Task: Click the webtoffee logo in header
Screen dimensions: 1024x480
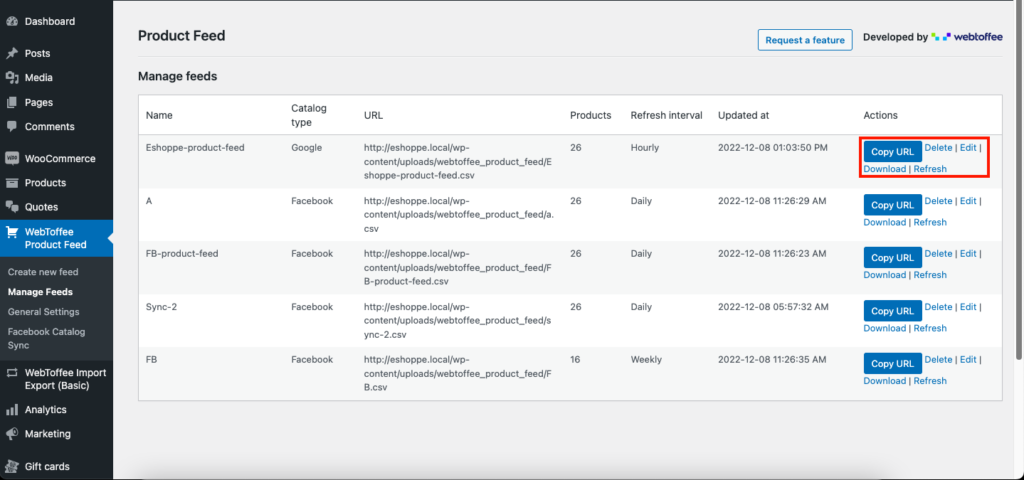Action: click(x=967, y=37)
